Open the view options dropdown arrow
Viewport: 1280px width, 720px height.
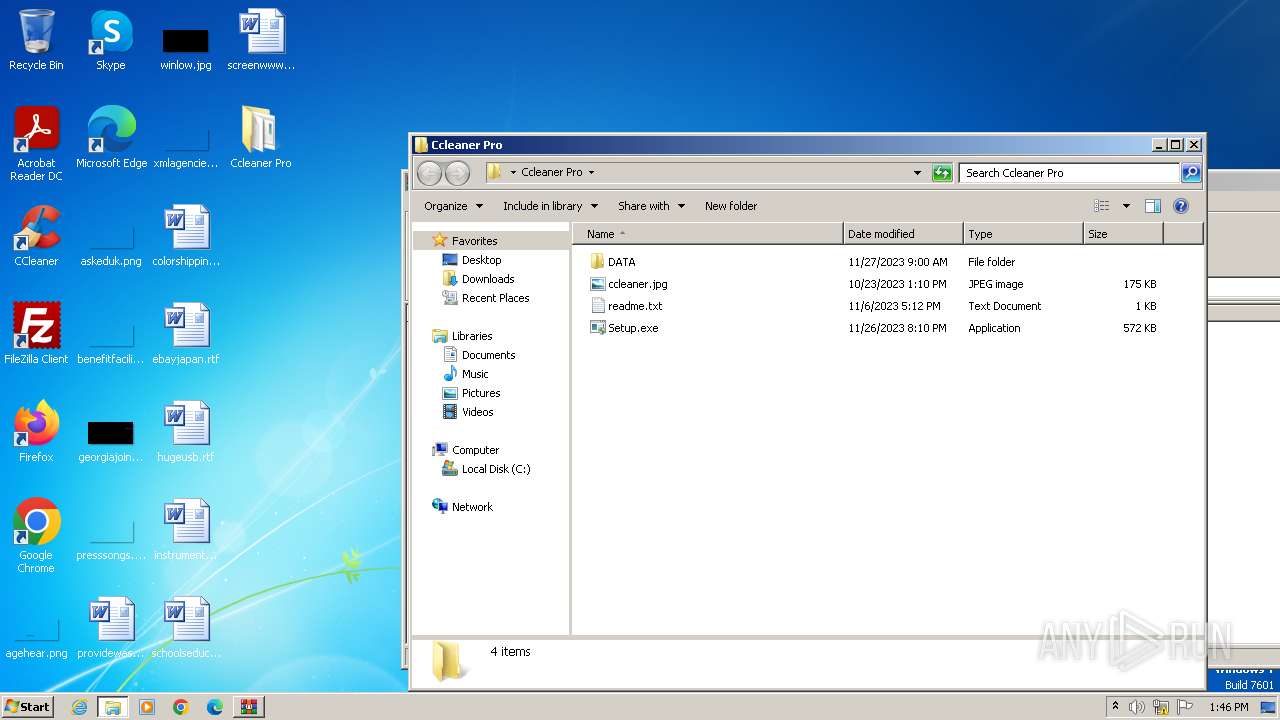tap(1126, 206)
